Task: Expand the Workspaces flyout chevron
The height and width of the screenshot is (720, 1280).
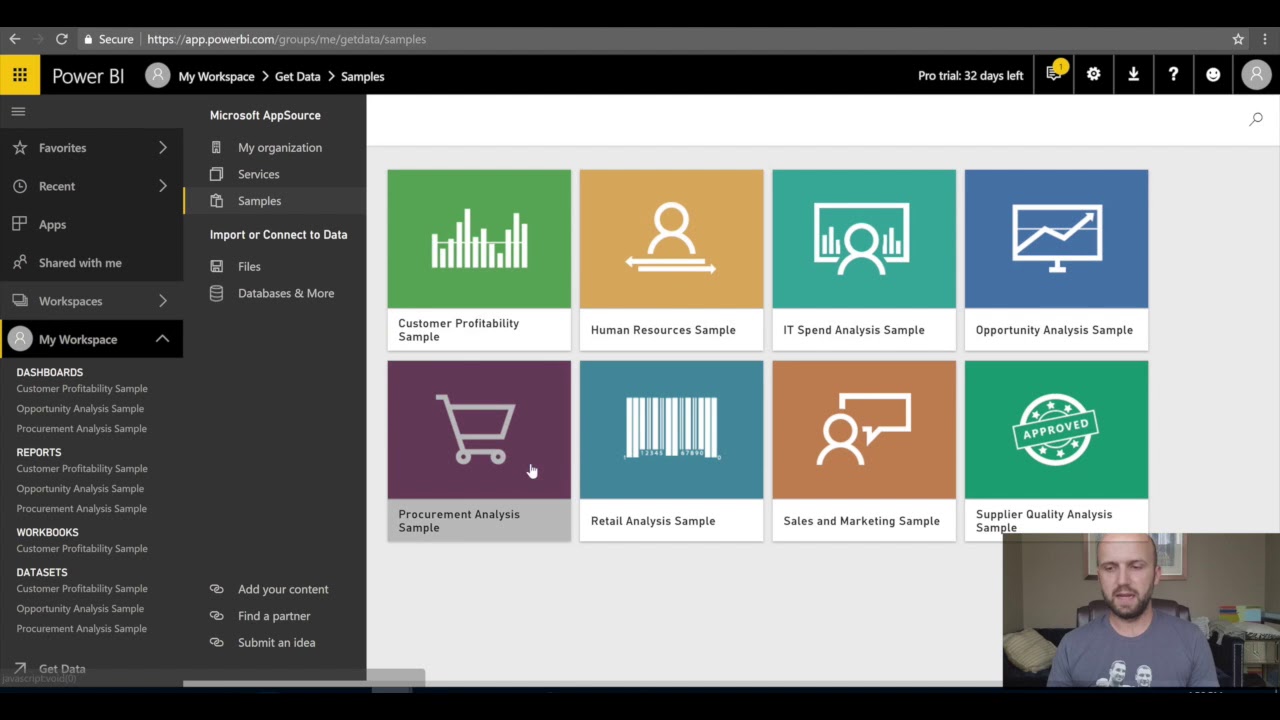Action: (163, 300)
